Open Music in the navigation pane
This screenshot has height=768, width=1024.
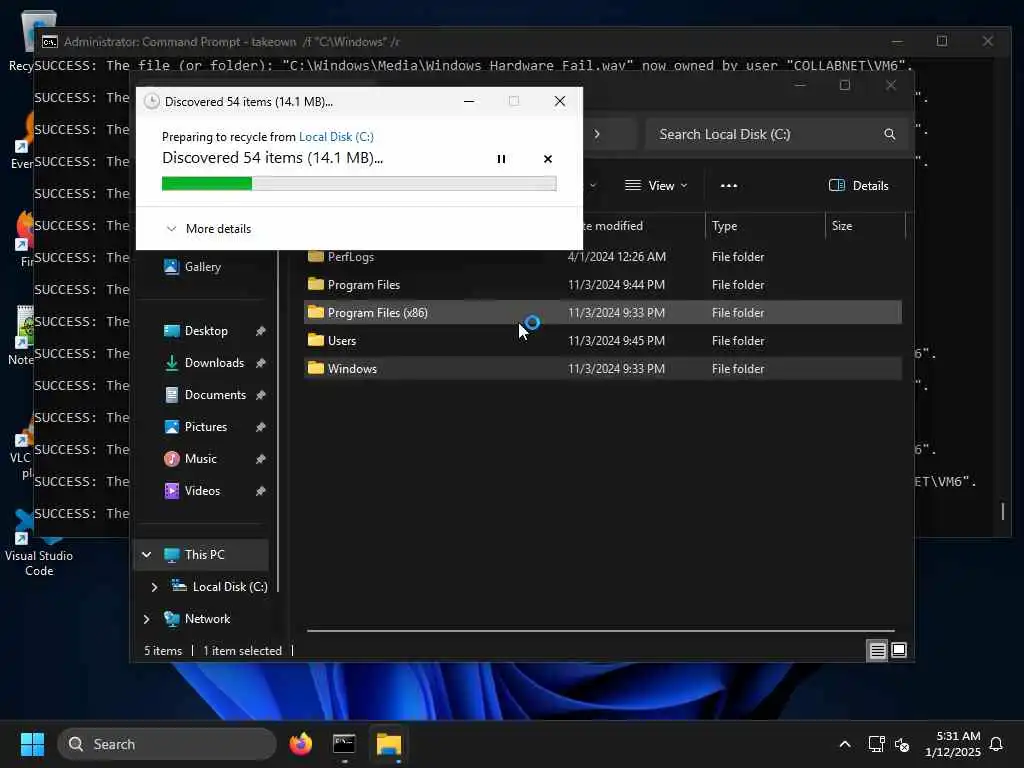tap(200, 458)
